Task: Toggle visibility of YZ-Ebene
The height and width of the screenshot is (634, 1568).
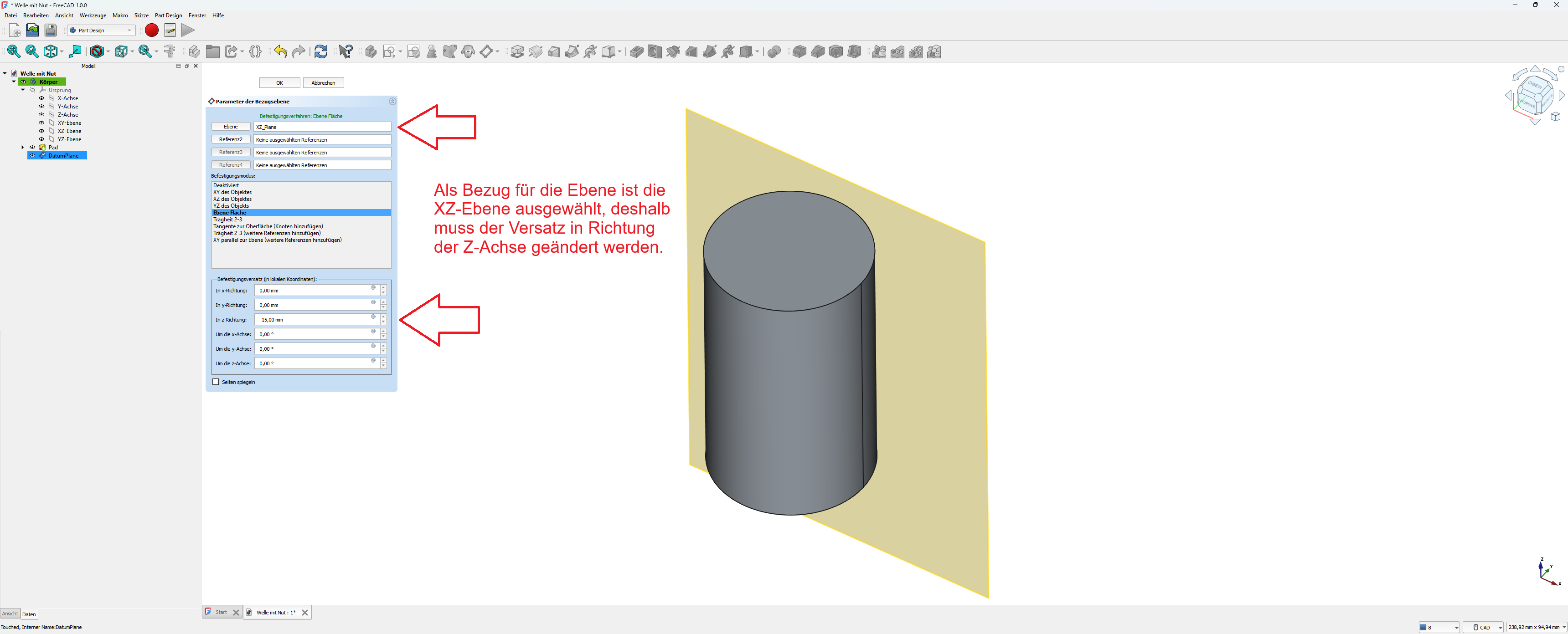Action: click(x=41, y=139)
